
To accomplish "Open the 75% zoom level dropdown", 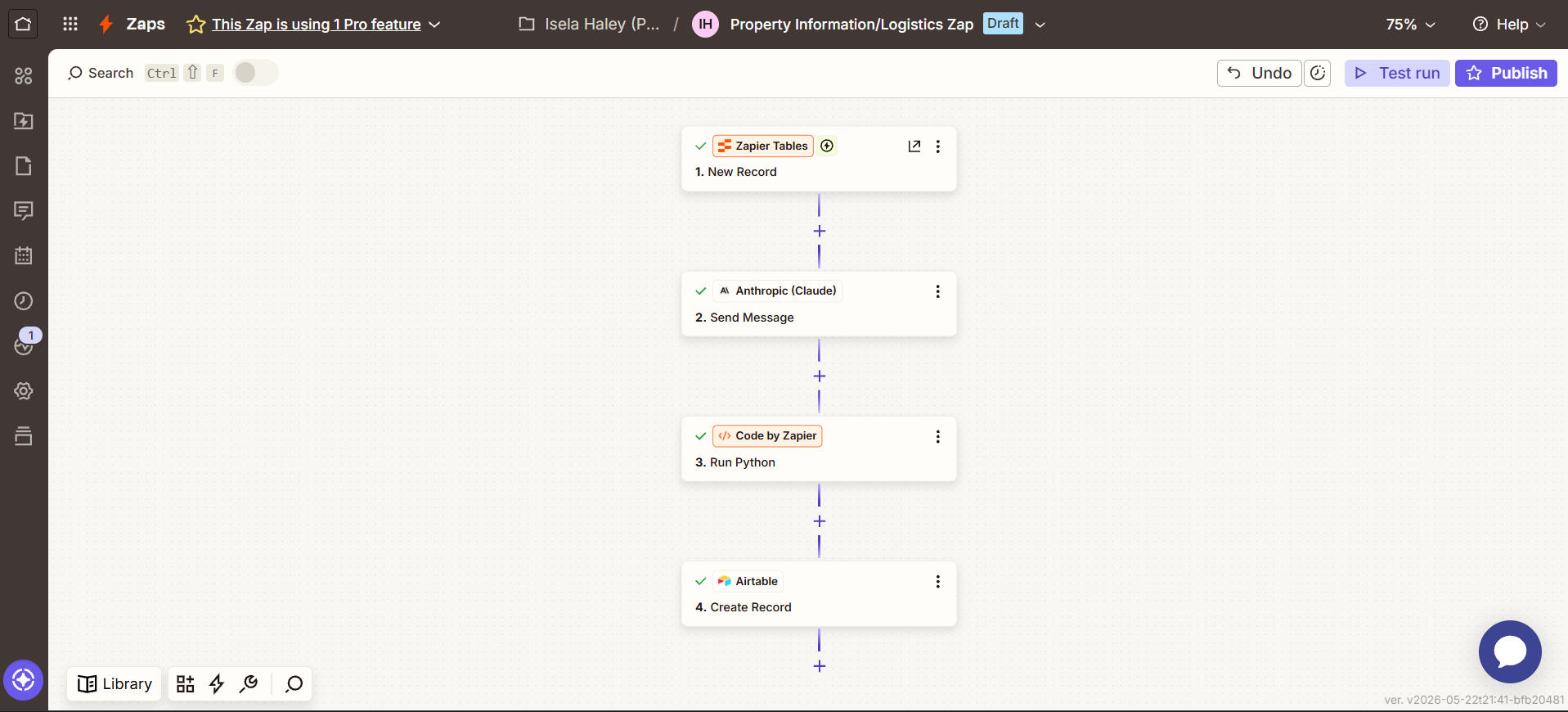I will [1411, 25].
